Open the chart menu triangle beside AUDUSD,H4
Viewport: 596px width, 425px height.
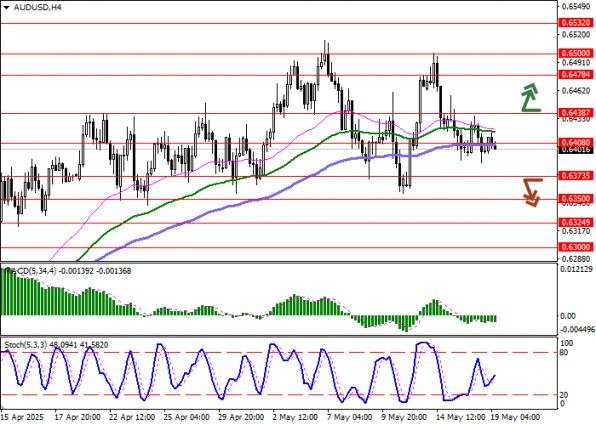[6, 7]
